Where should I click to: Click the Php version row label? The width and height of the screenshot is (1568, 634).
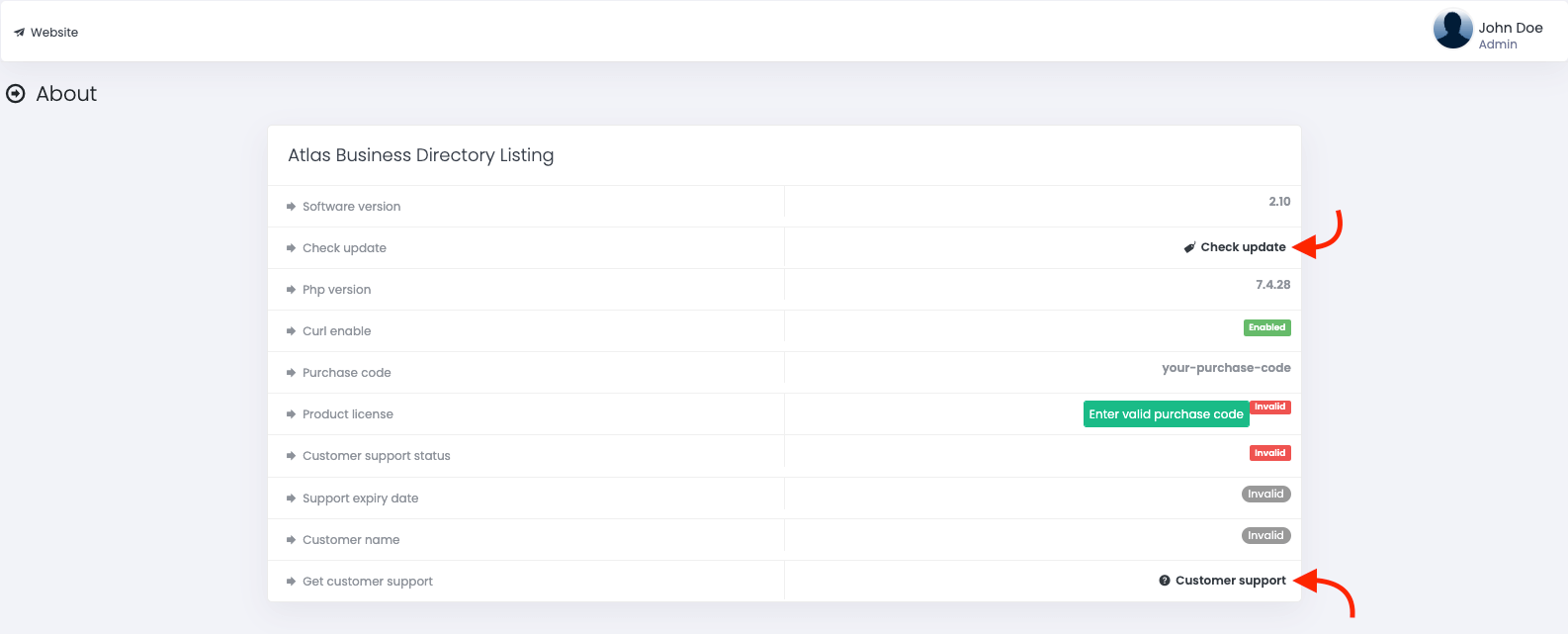point(336,290)
